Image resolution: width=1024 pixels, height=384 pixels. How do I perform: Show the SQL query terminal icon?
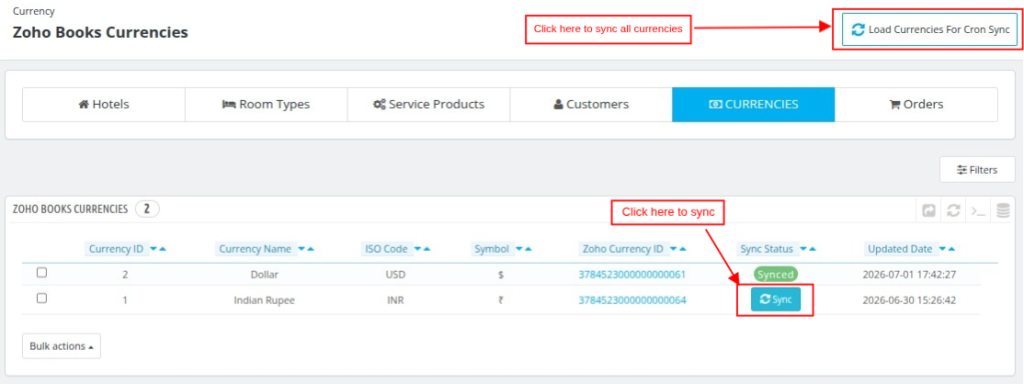[978, 211]
